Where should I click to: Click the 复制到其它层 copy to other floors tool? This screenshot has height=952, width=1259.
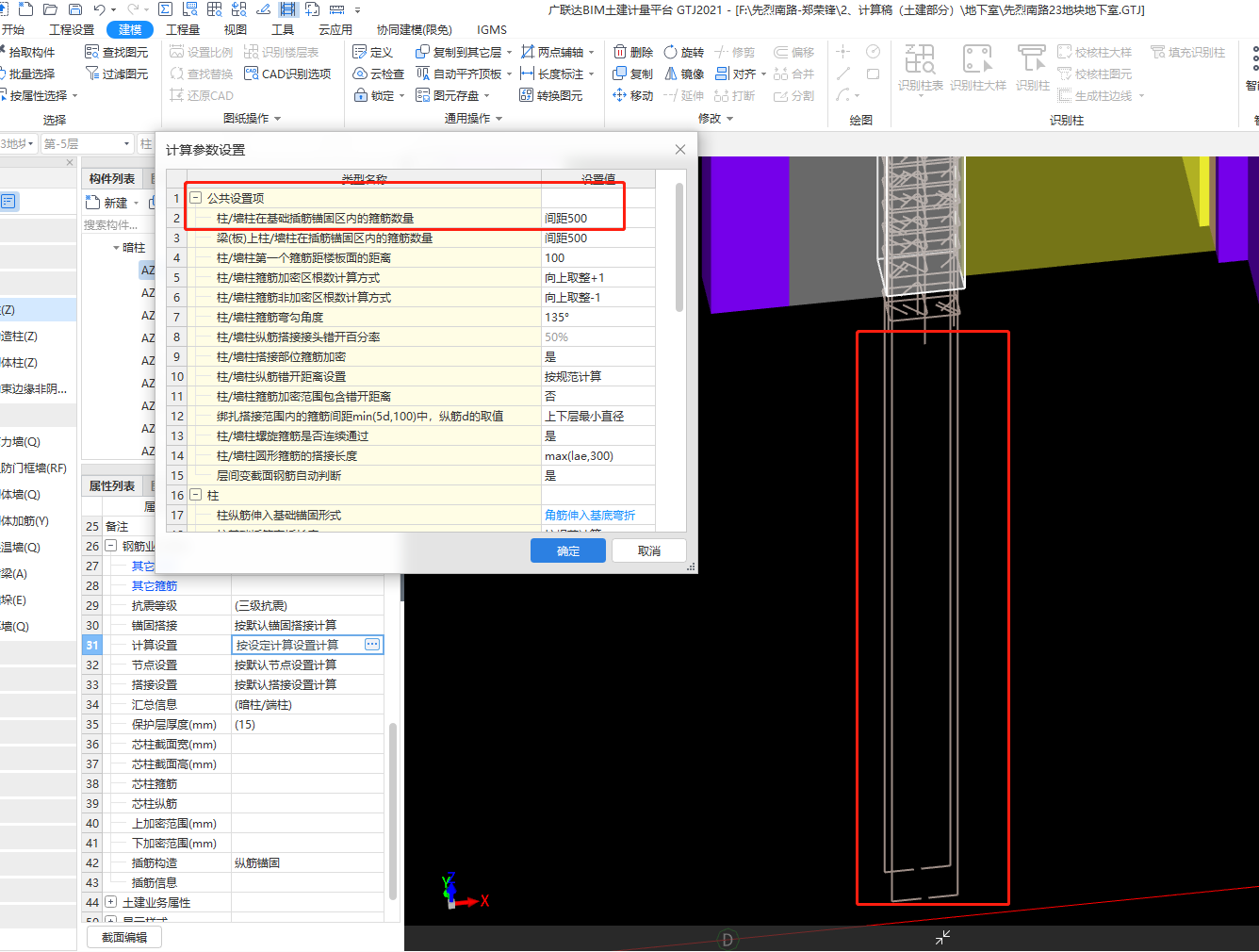point(464,52)
